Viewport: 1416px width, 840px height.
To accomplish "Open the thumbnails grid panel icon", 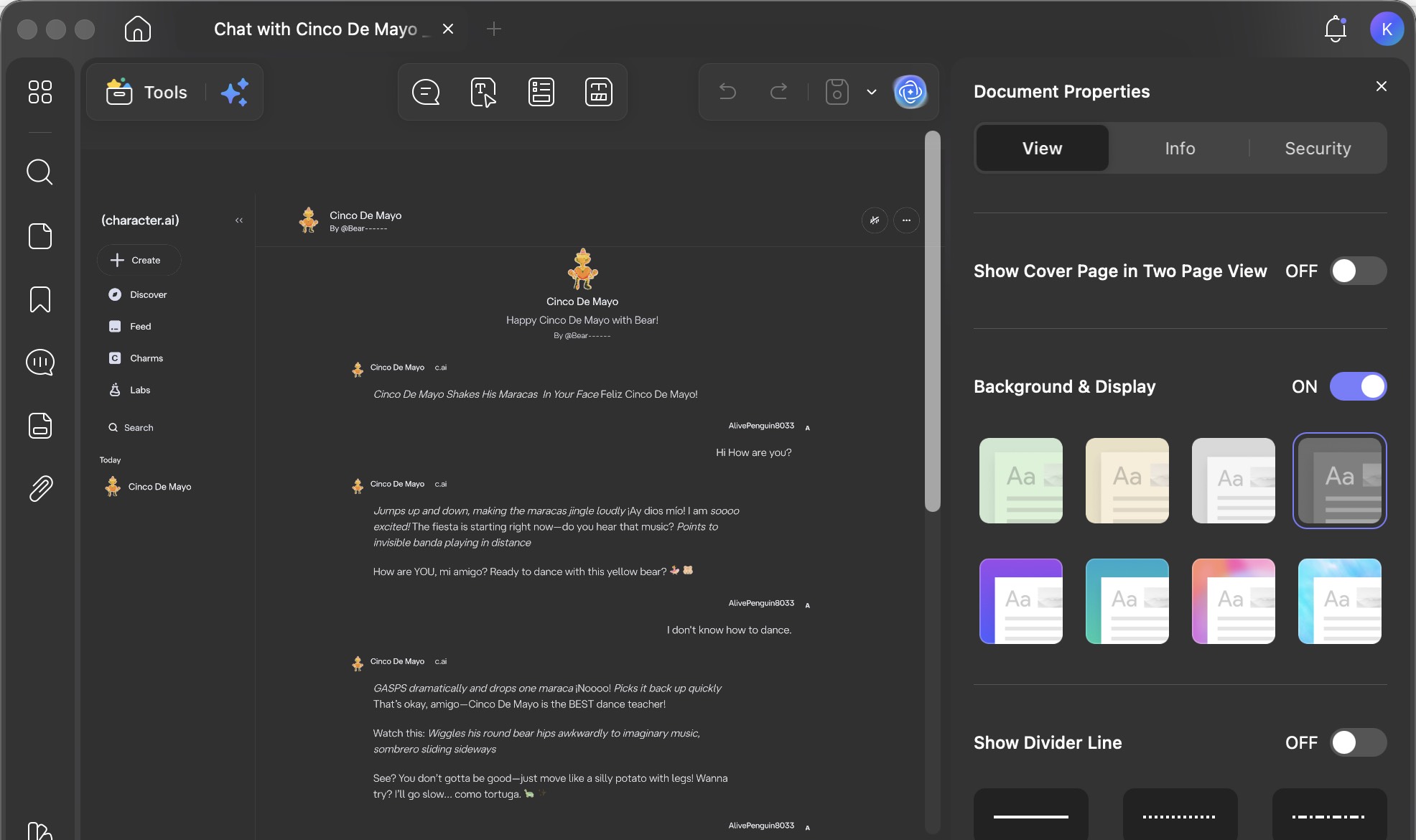I will (x=40, y=92).
